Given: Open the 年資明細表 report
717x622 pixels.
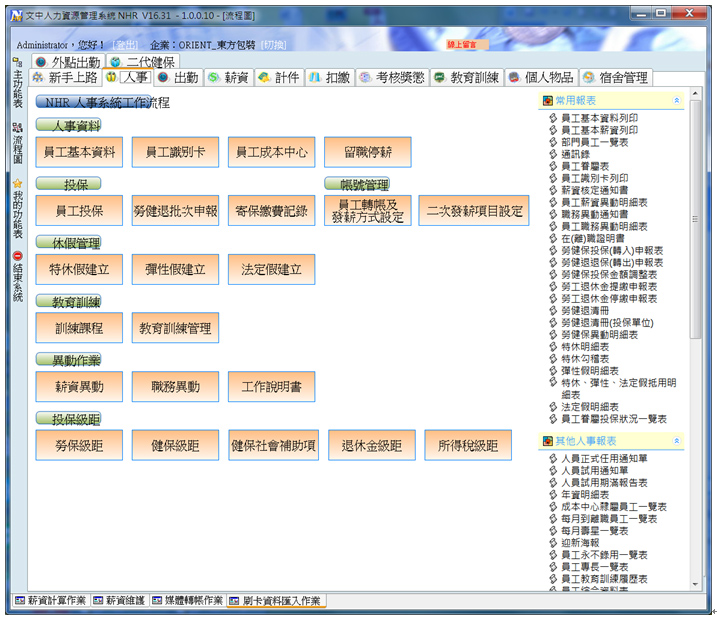Looking at the screenshot, I should point(585,494).
